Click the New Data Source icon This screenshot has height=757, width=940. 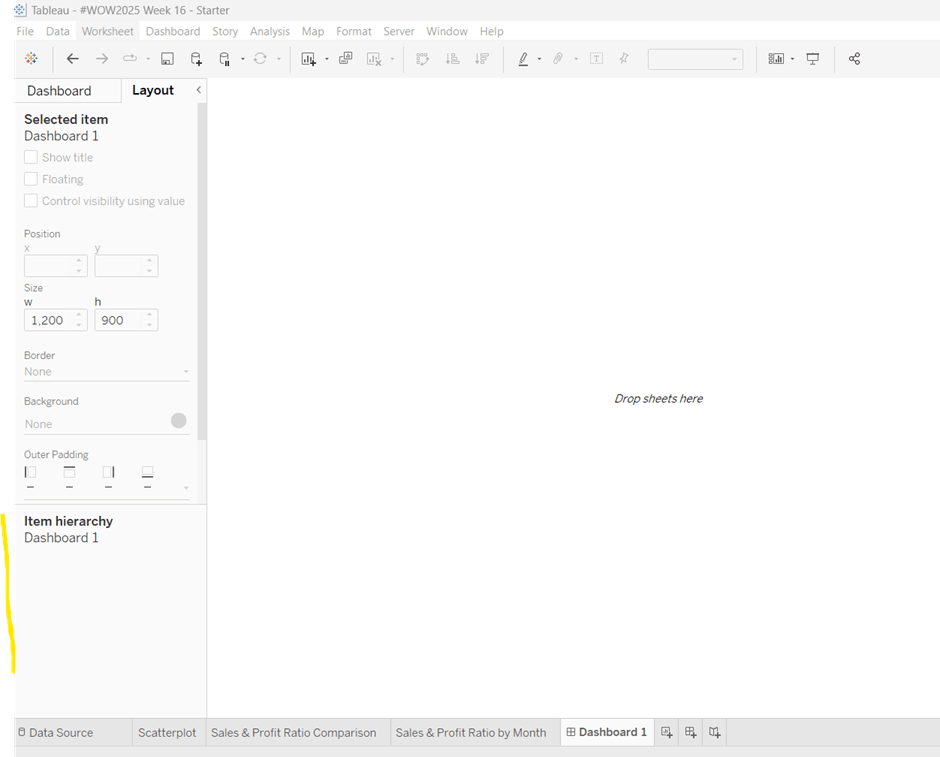196,59
